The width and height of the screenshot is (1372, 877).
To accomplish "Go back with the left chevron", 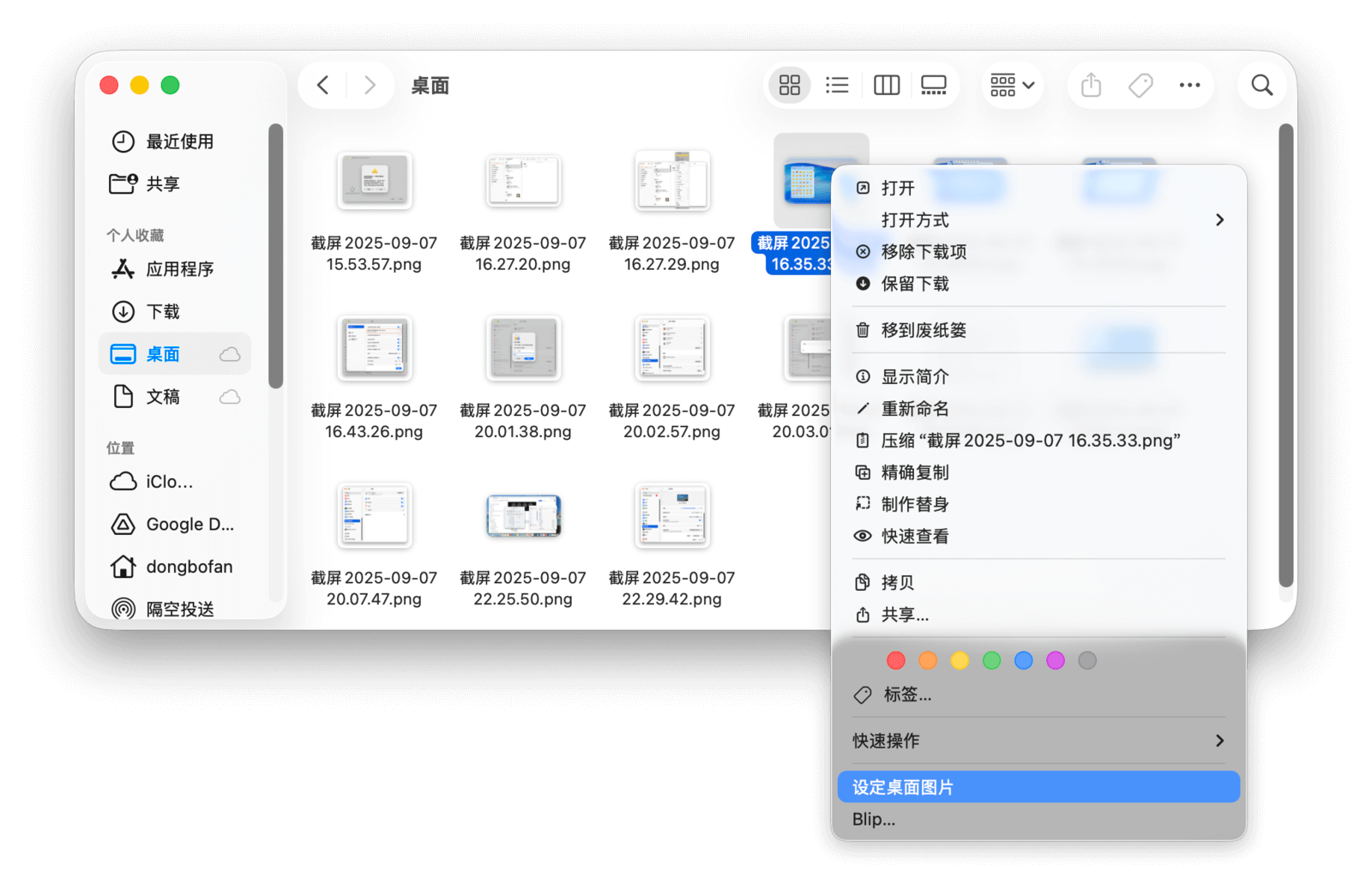I will [x=323, y=85].
